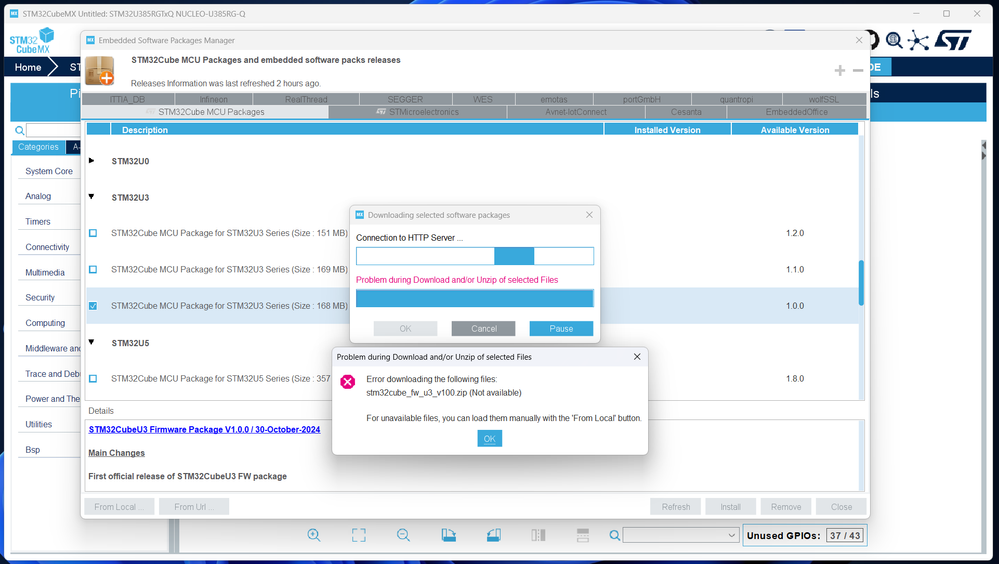Click Cancel in the download dialog
The height and width of the screenshot is (564, 999).
[484, 329]
